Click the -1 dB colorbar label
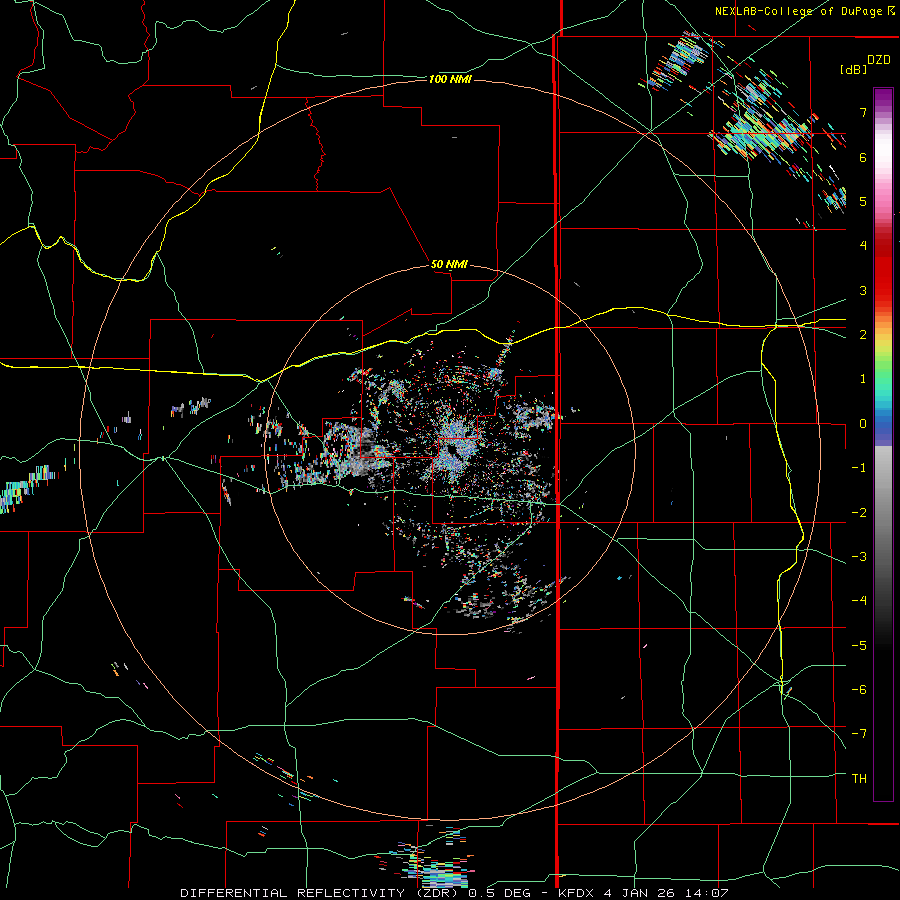The height and width of the screenshot is (900, 900). tap(859, 468)
